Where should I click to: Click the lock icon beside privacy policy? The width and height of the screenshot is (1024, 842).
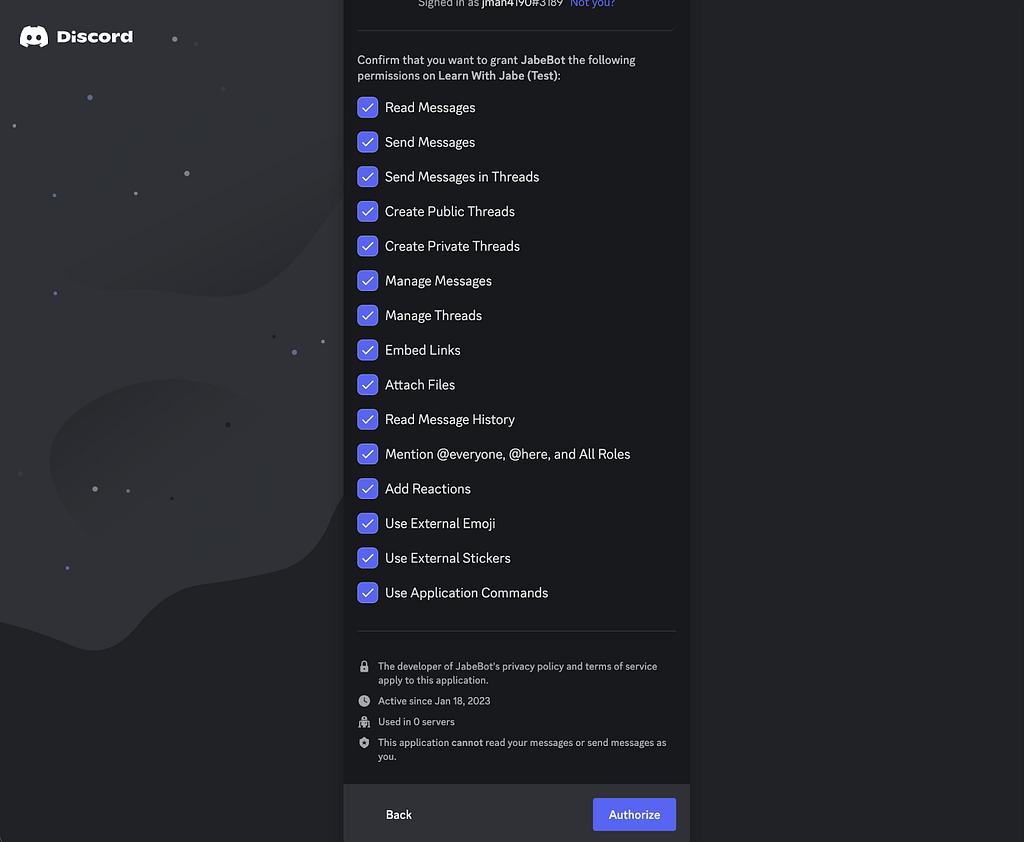coord(364,666)
